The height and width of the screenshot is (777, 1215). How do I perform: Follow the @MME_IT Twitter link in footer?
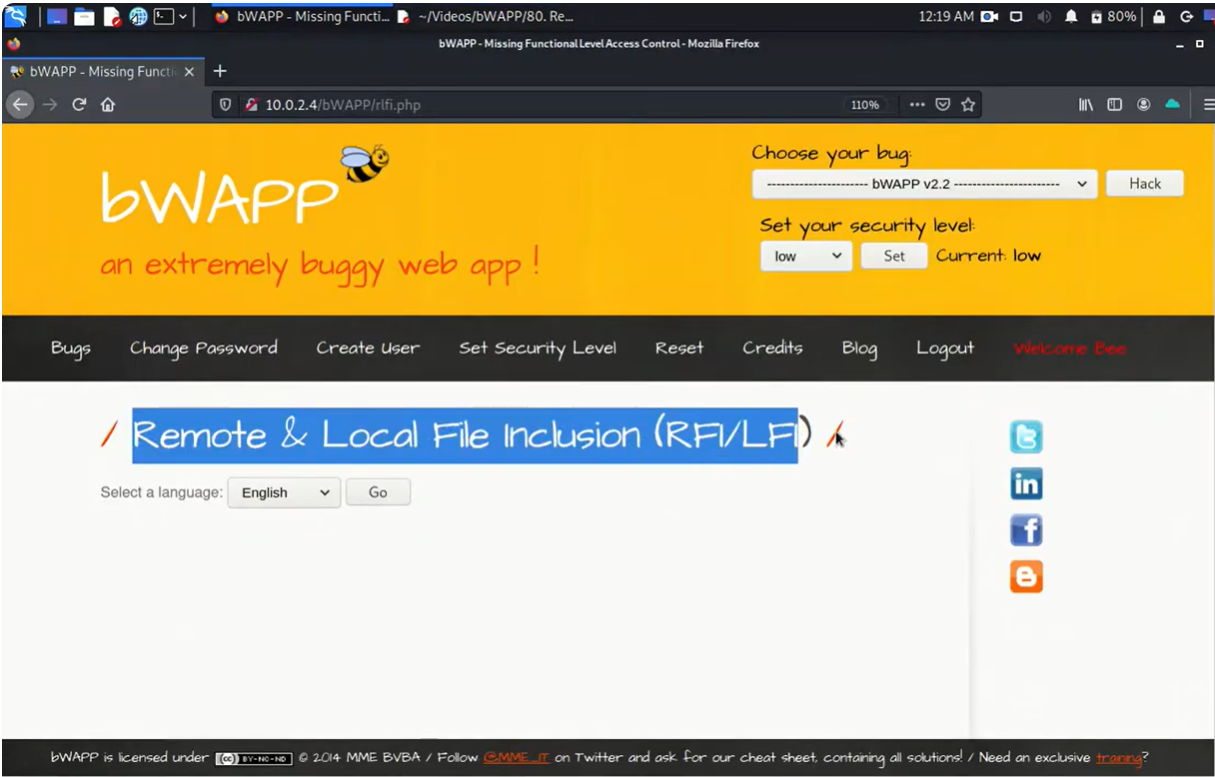[516, 757]
